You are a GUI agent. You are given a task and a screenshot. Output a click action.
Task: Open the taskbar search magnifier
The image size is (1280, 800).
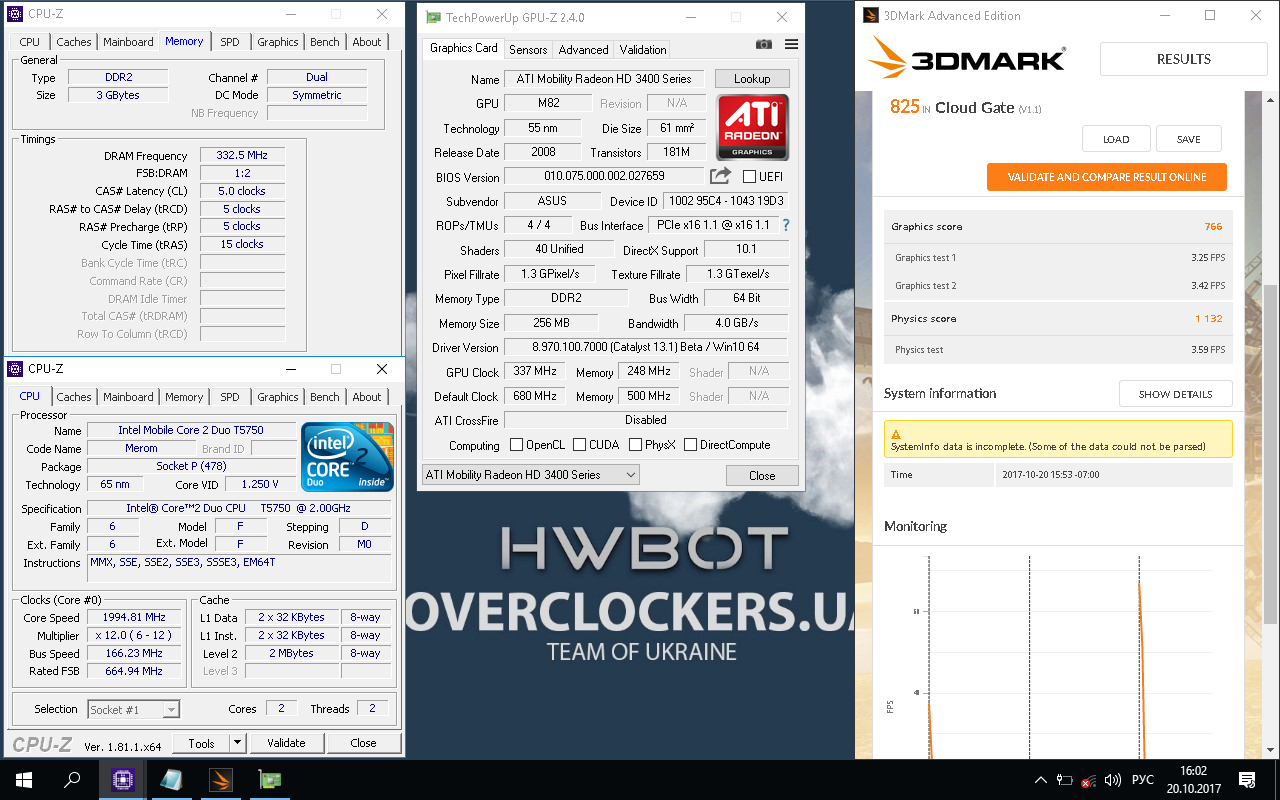click(72, 780)
